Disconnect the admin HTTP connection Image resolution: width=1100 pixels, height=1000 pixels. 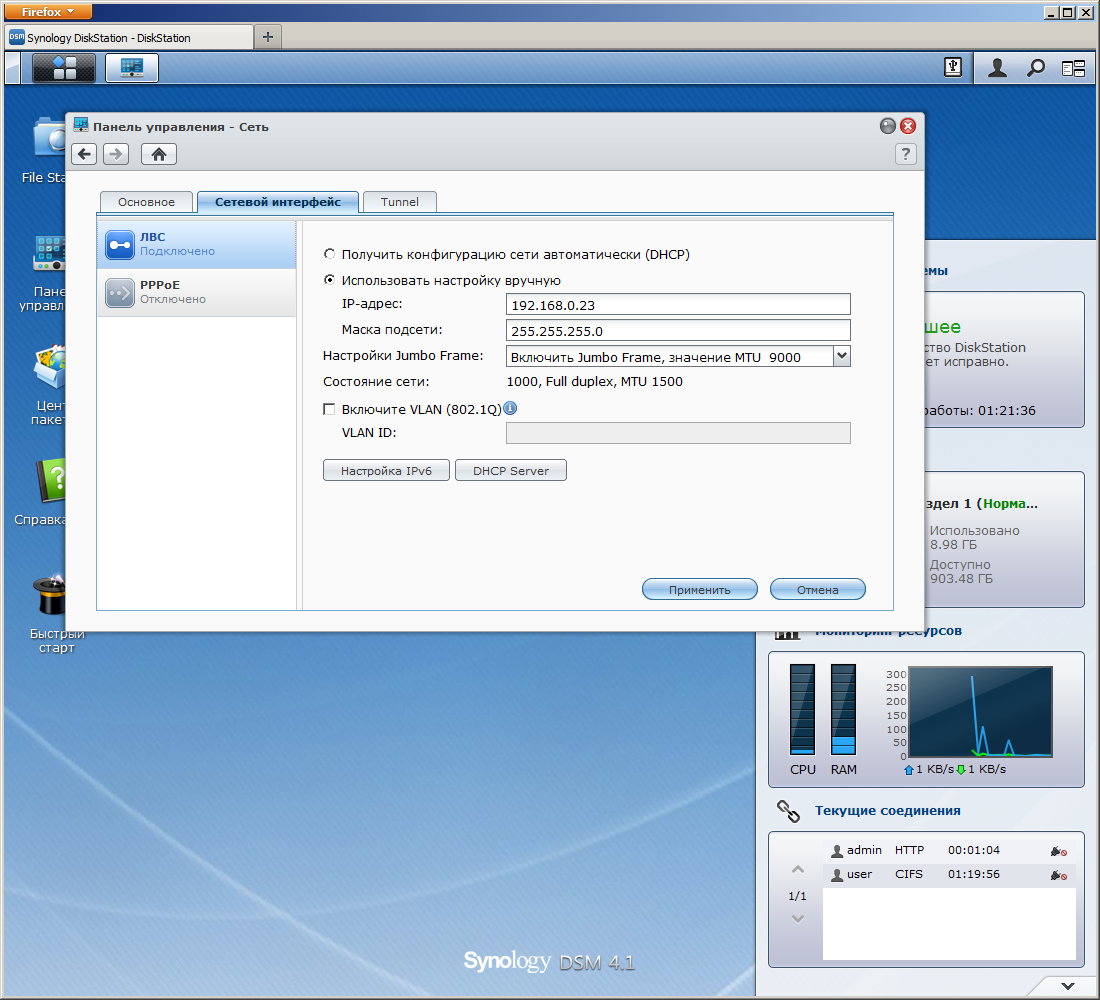pyautogui.click(x=1059, y=851)
